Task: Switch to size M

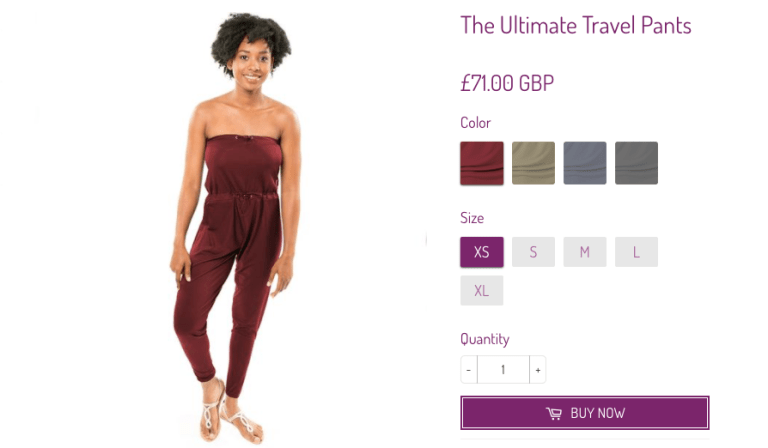Action: (585, 252)
